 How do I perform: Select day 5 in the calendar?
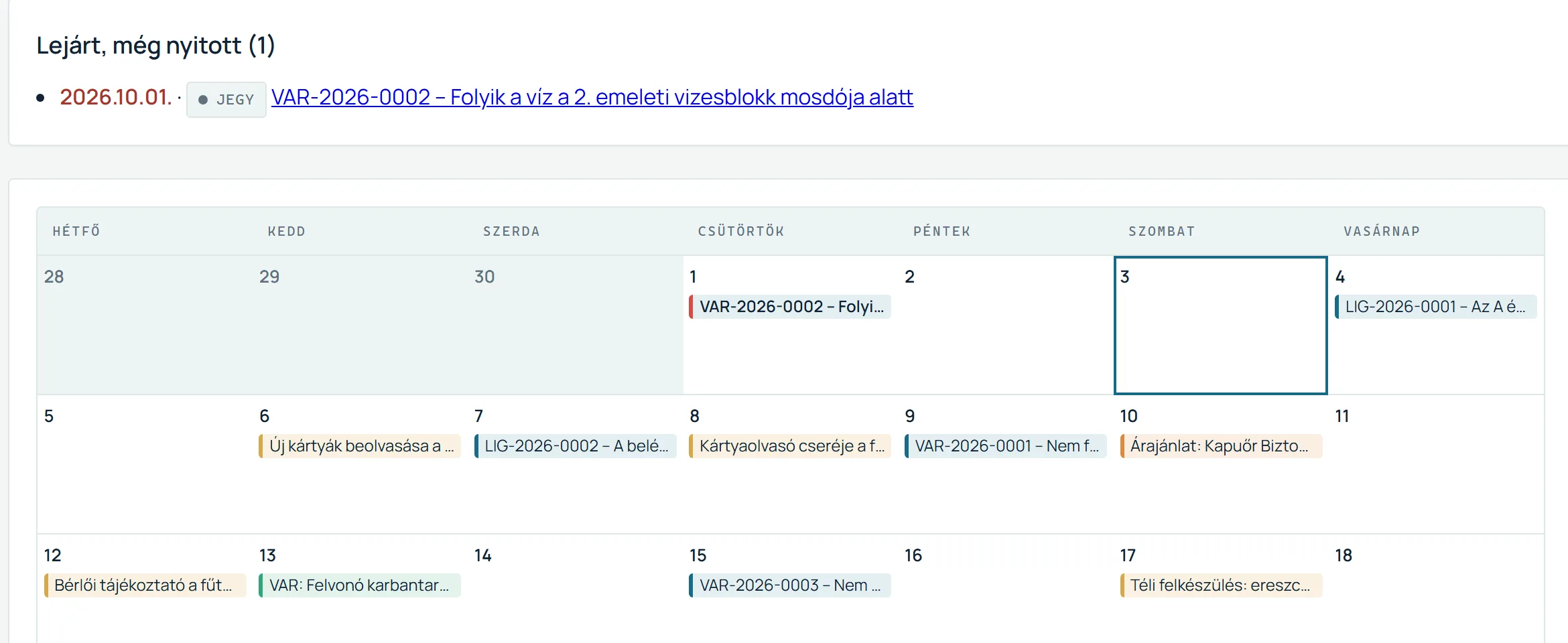click(145, 464)
